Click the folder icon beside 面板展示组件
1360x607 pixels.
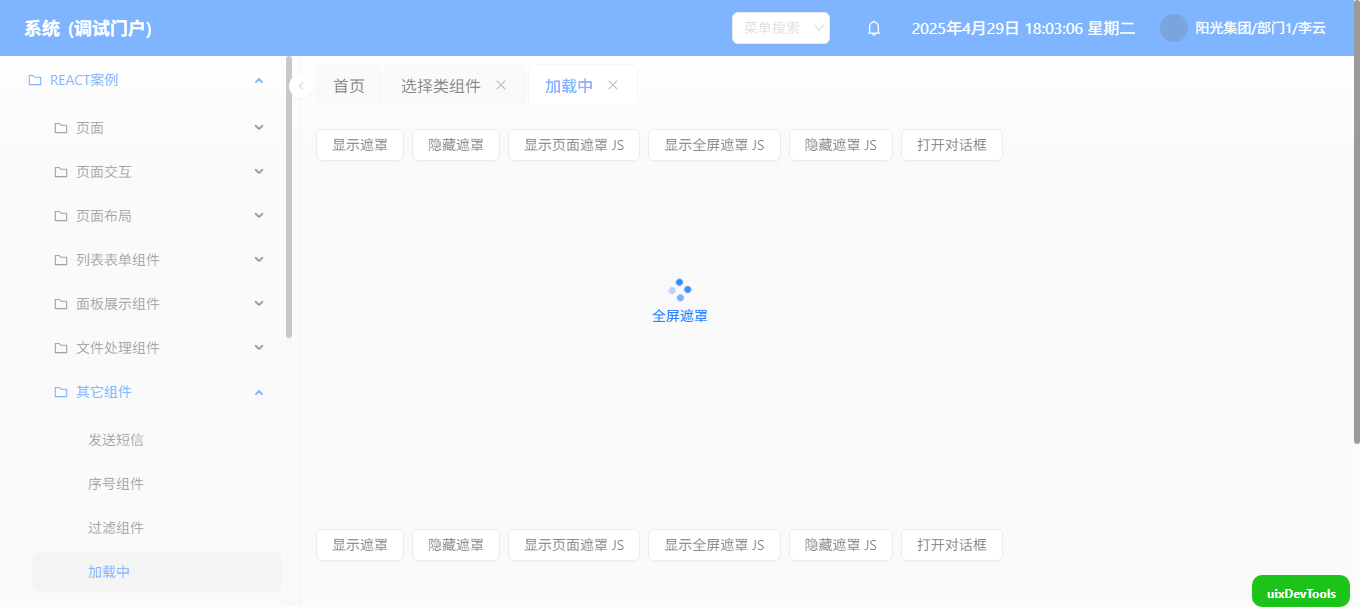(61, 304)
